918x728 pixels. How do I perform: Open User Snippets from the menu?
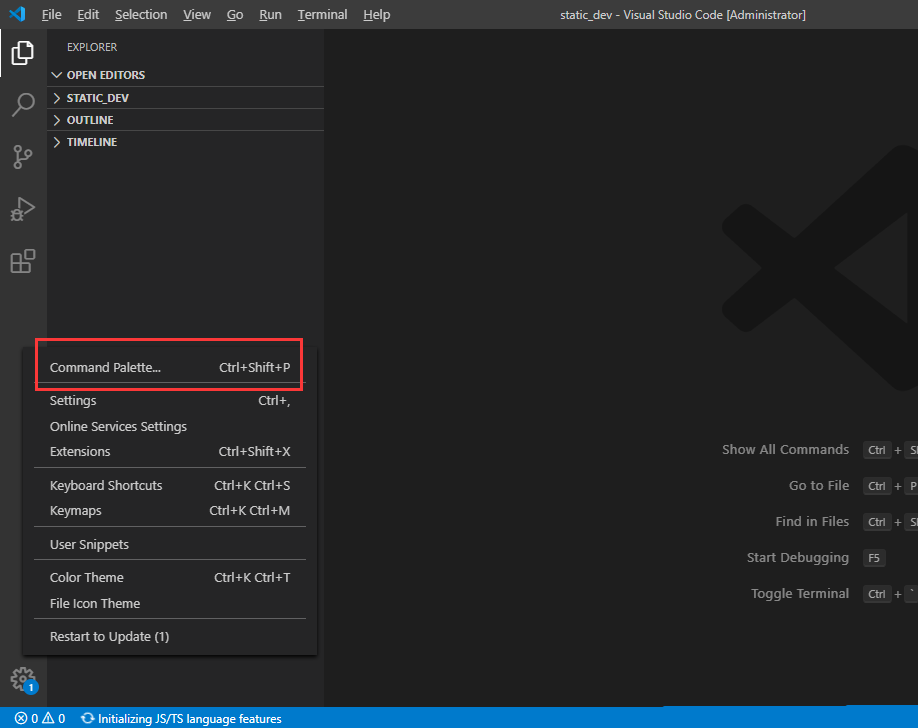170,545
